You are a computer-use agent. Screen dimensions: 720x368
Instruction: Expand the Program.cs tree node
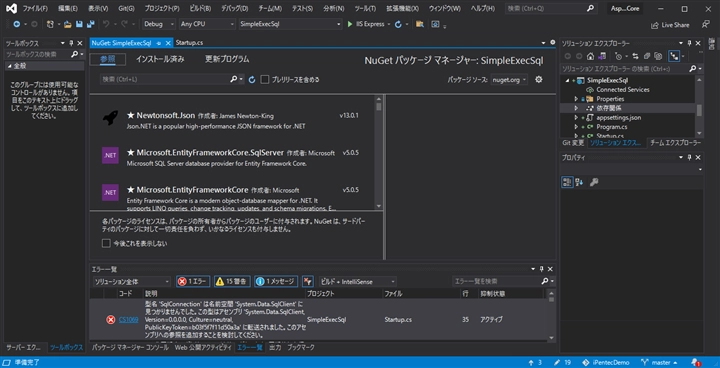pos(576,127)
